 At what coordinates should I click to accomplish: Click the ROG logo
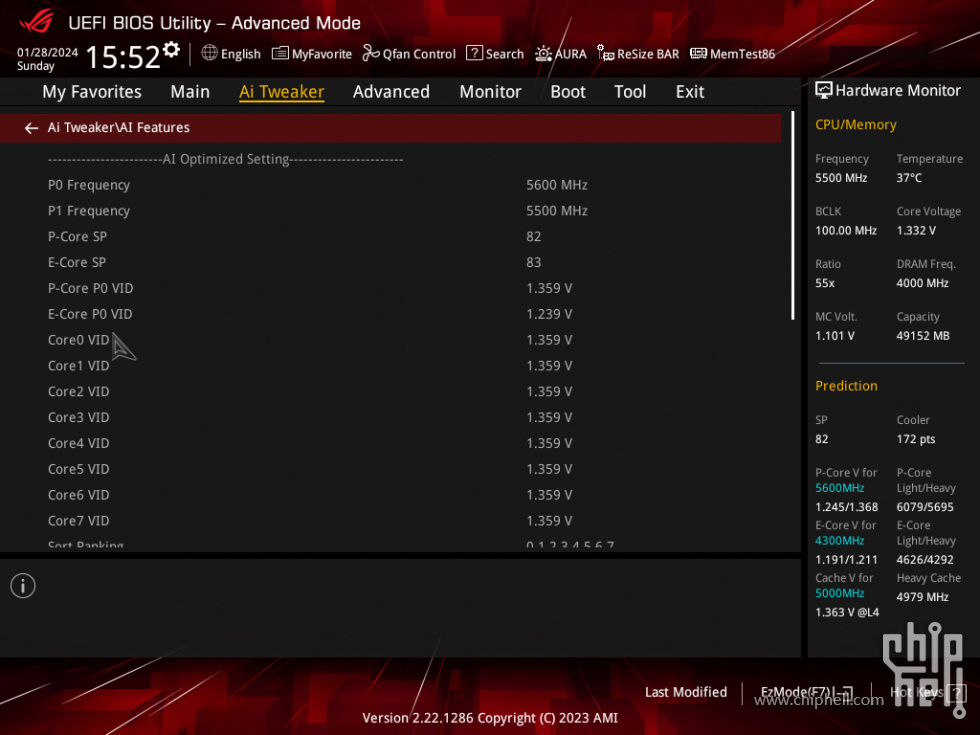tap(36, 21)
